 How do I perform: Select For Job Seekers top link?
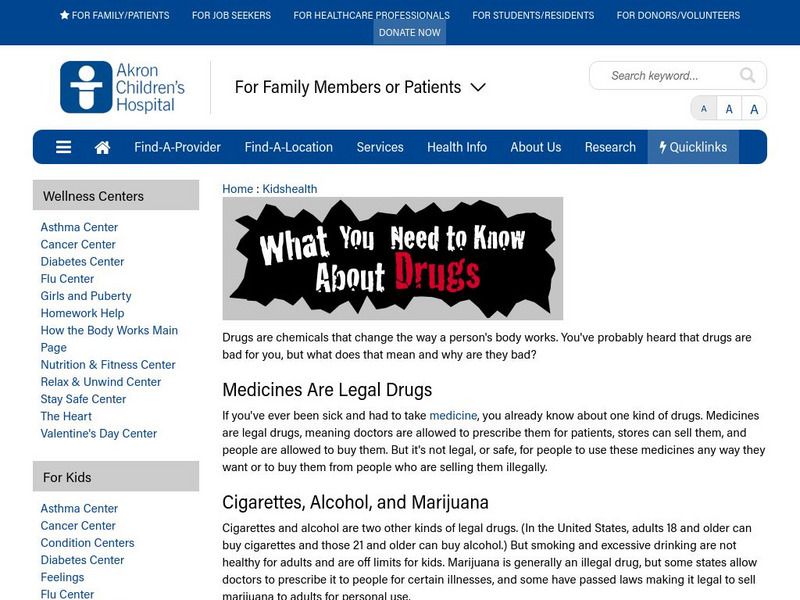(231, 15)
